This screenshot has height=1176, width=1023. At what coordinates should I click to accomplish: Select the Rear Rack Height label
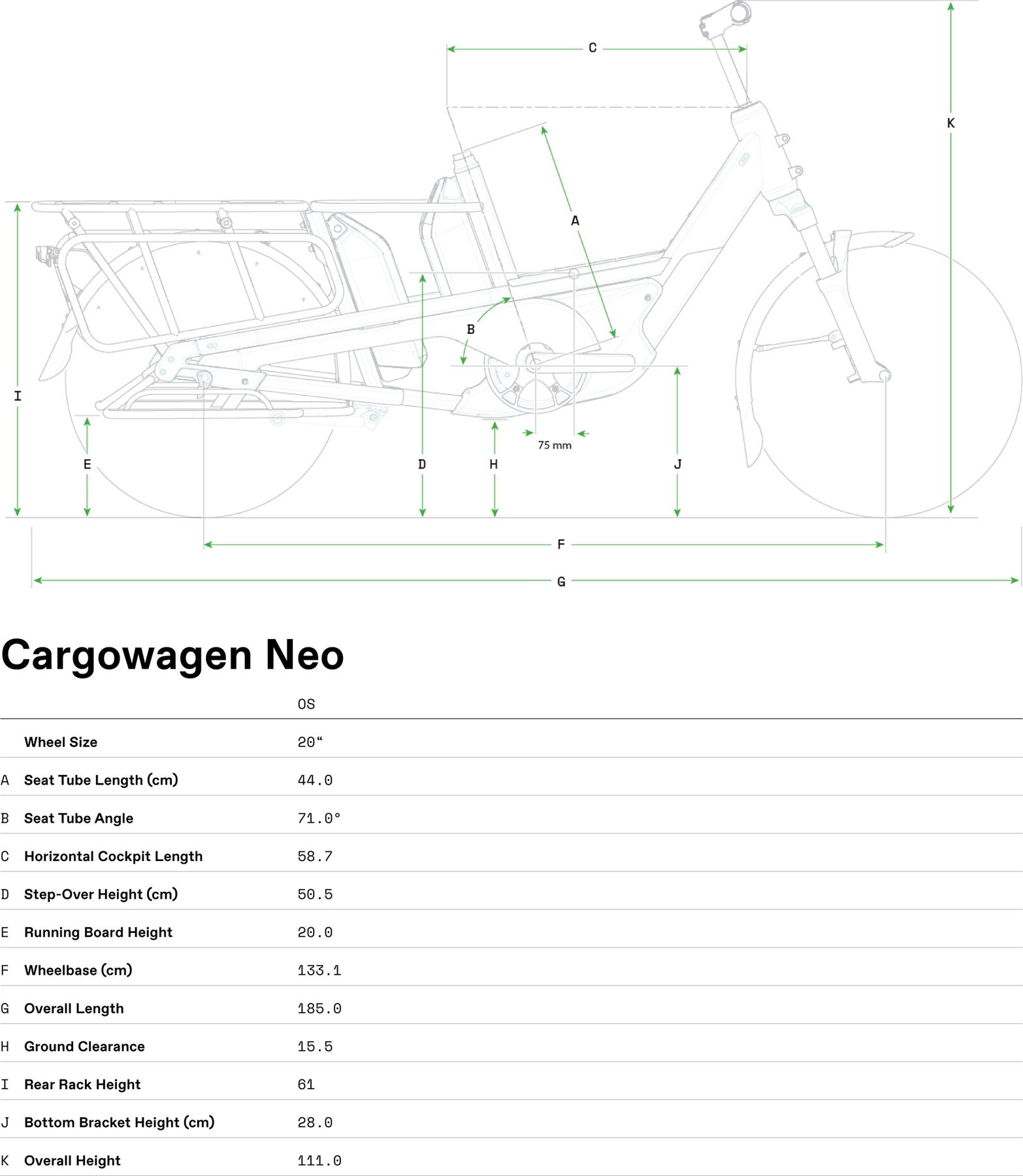82,1085
